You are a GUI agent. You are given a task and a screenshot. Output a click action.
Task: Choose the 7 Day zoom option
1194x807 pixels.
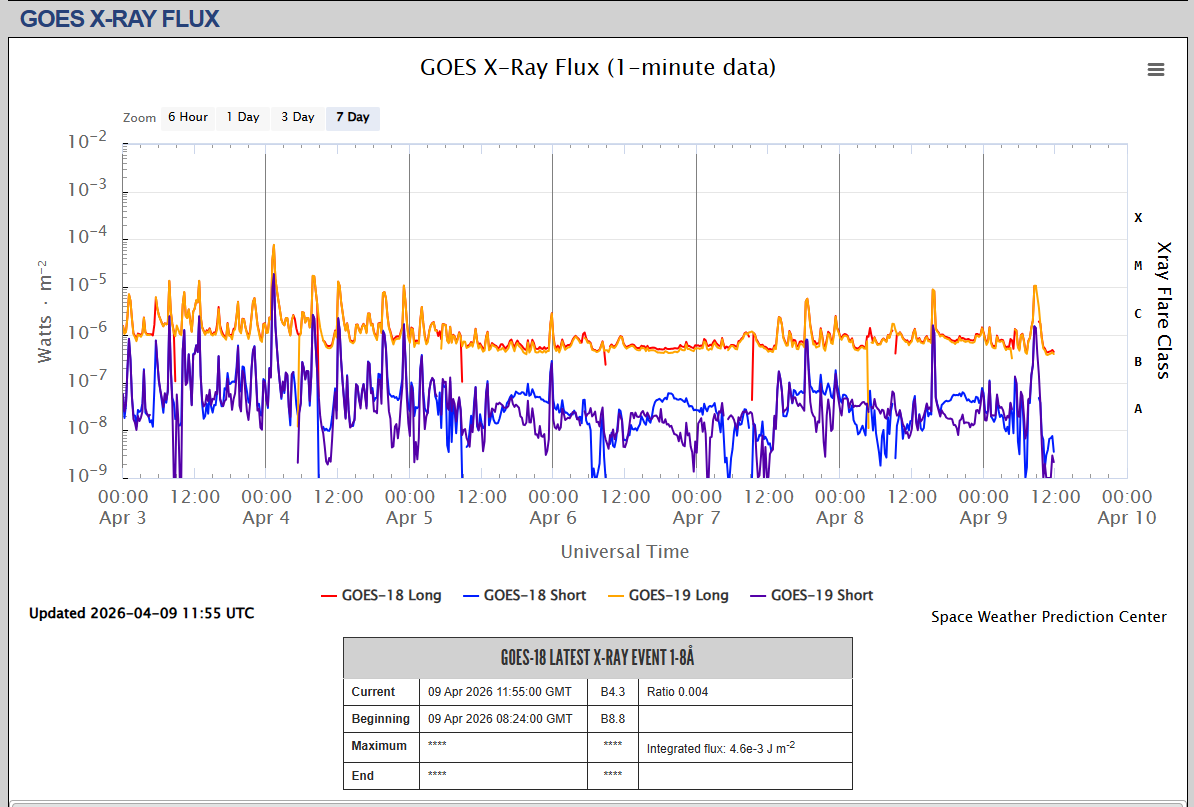click(x=353, y=117)
